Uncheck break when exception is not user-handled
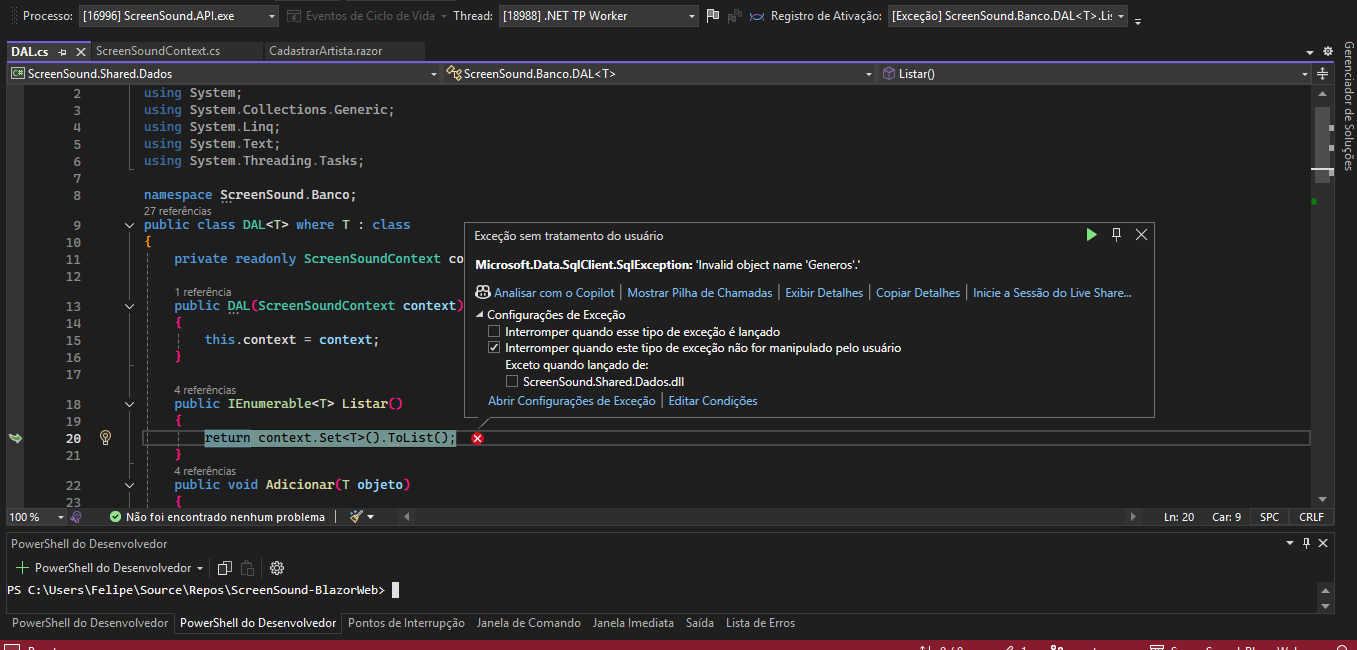The image size is (1357, 650). [493, 348]
